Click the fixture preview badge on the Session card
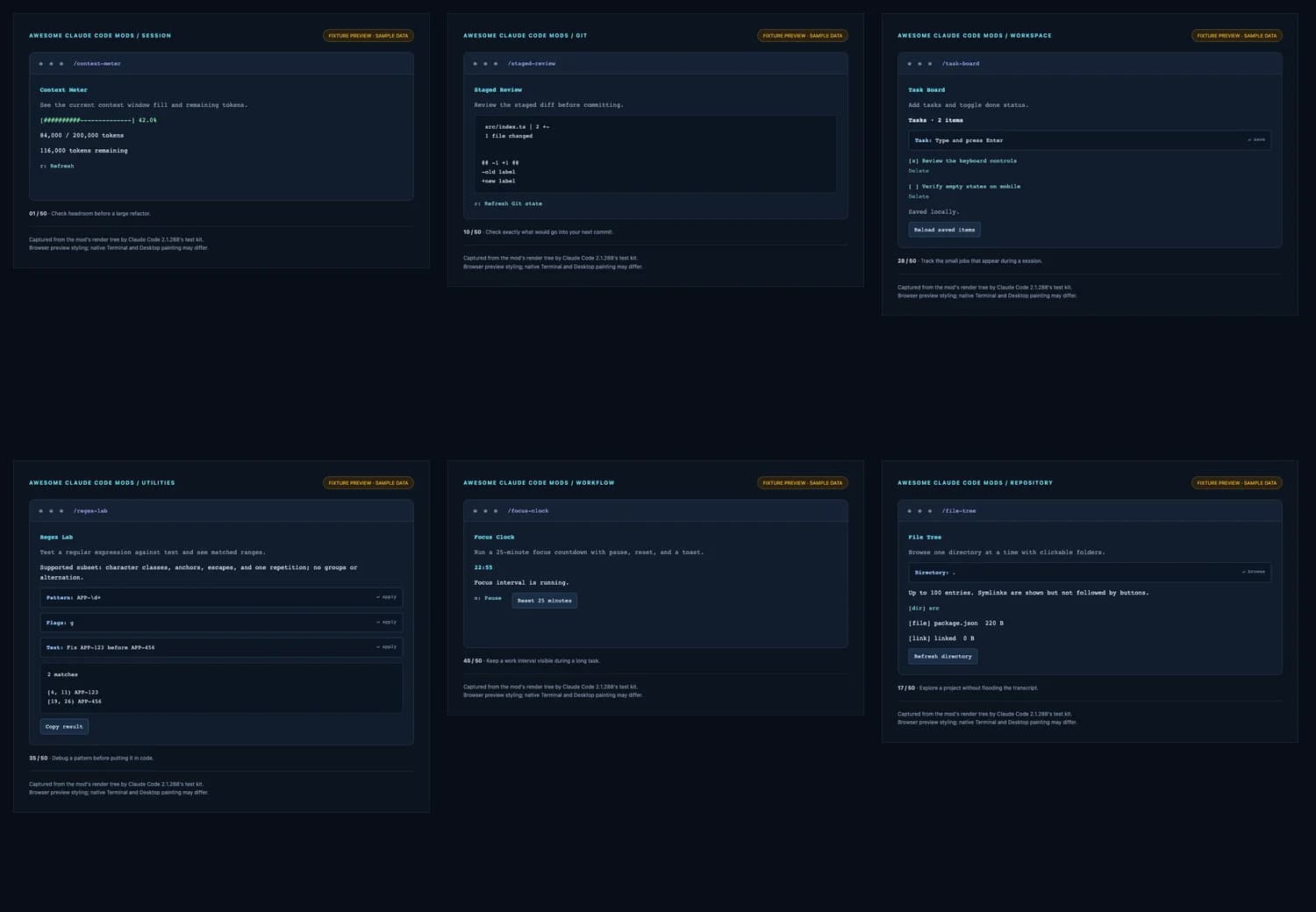Image resolution: width=1316 pixels, height=912 pixels. click(368, 36)
